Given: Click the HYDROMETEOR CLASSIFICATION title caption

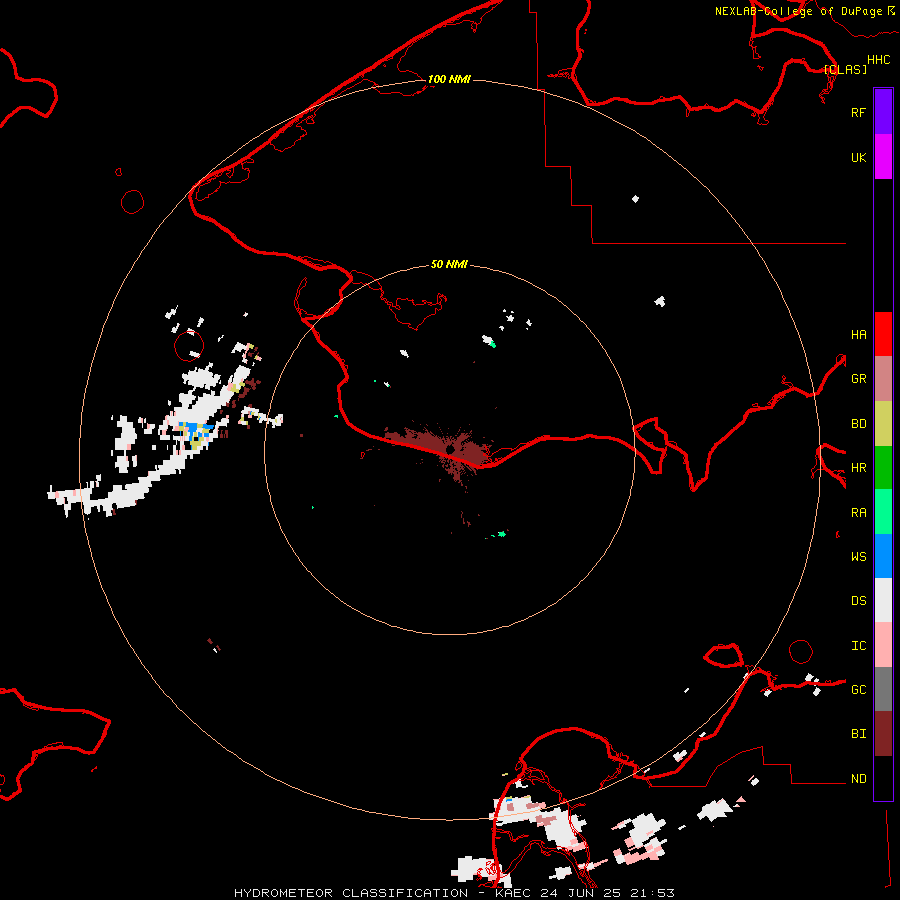Looking at the screenshot, I should point(351,893).
